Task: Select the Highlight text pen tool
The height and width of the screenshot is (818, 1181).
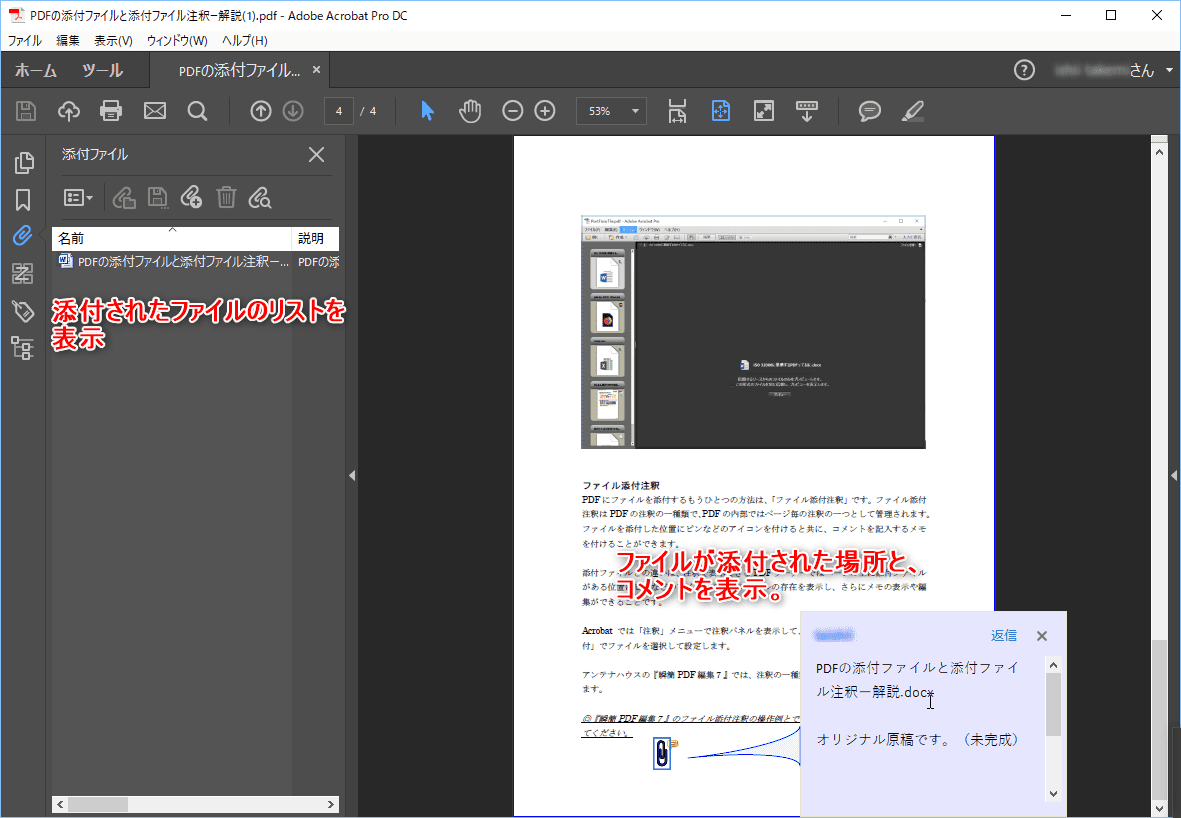Action: point(912,111)
